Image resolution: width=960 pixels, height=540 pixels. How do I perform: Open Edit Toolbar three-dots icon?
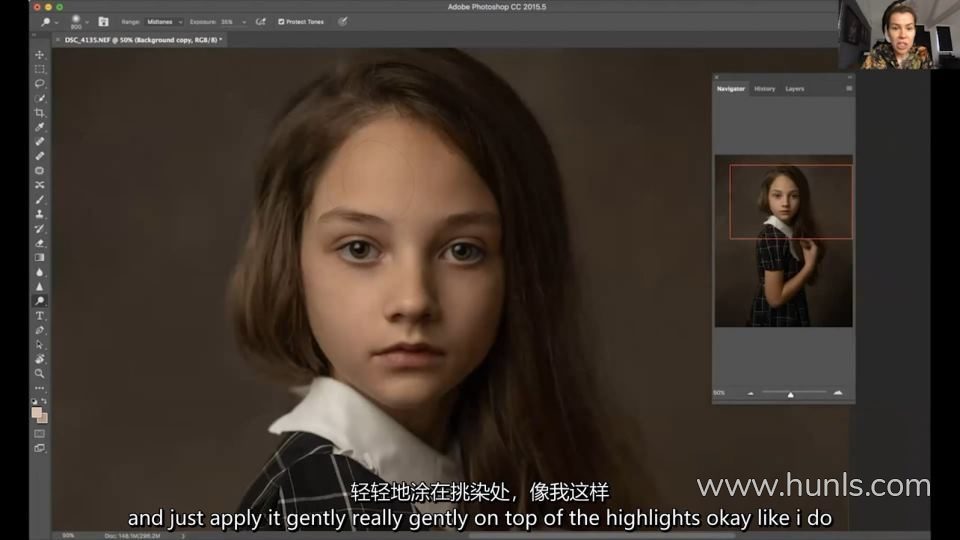(40, 388)
